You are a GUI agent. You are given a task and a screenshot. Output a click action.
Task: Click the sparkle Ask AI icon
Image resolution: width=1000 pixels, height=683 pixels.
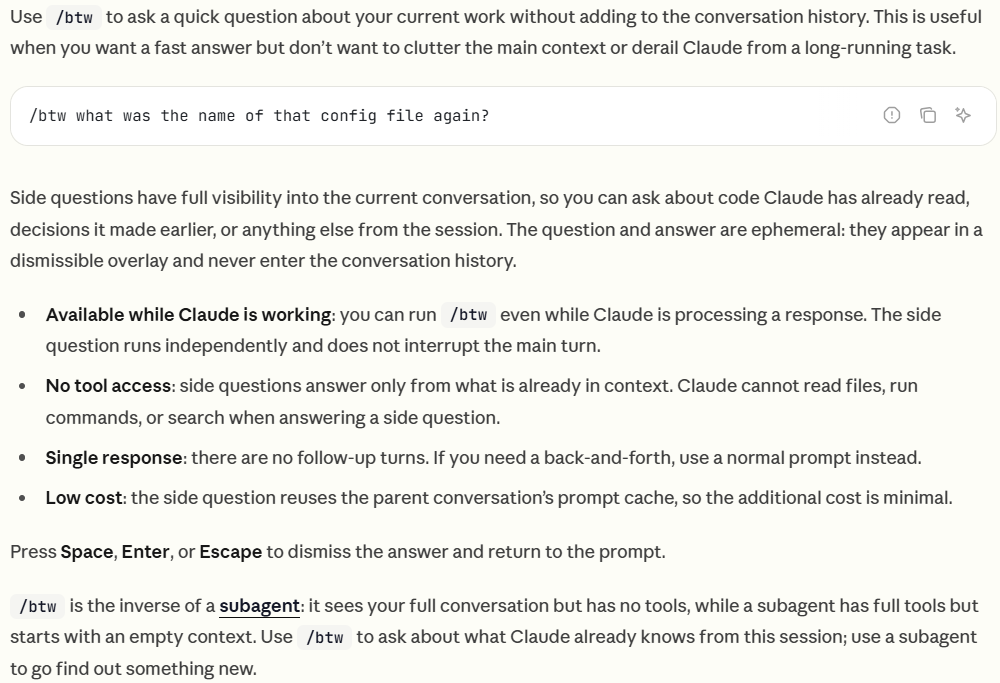click(x=963, y=115)
